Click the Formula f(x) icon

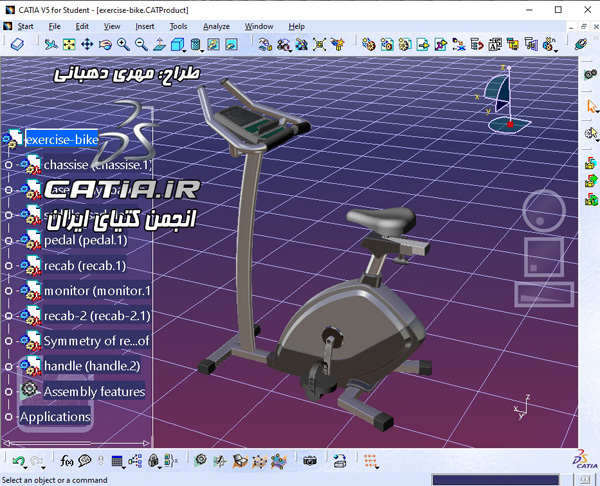pyautogui.click(x=67, y=461)
